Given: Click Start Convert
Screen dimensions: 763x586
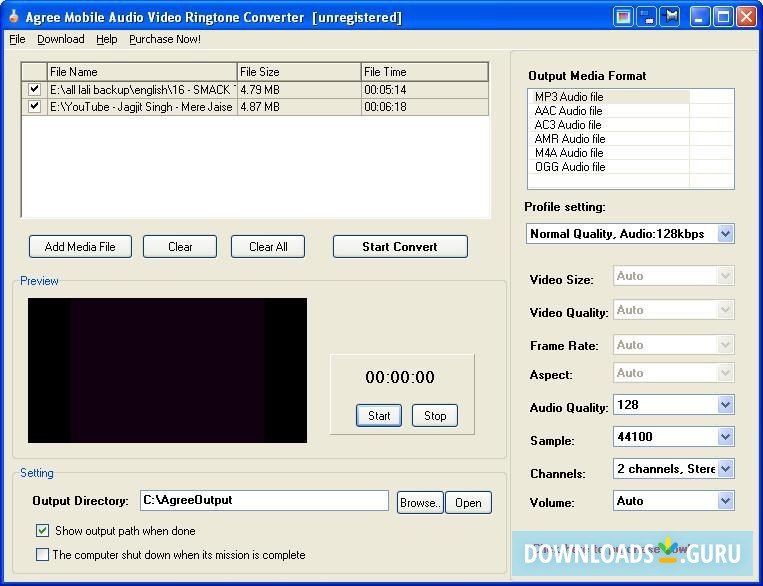Looking at the screenshot, I should point(400,247).
